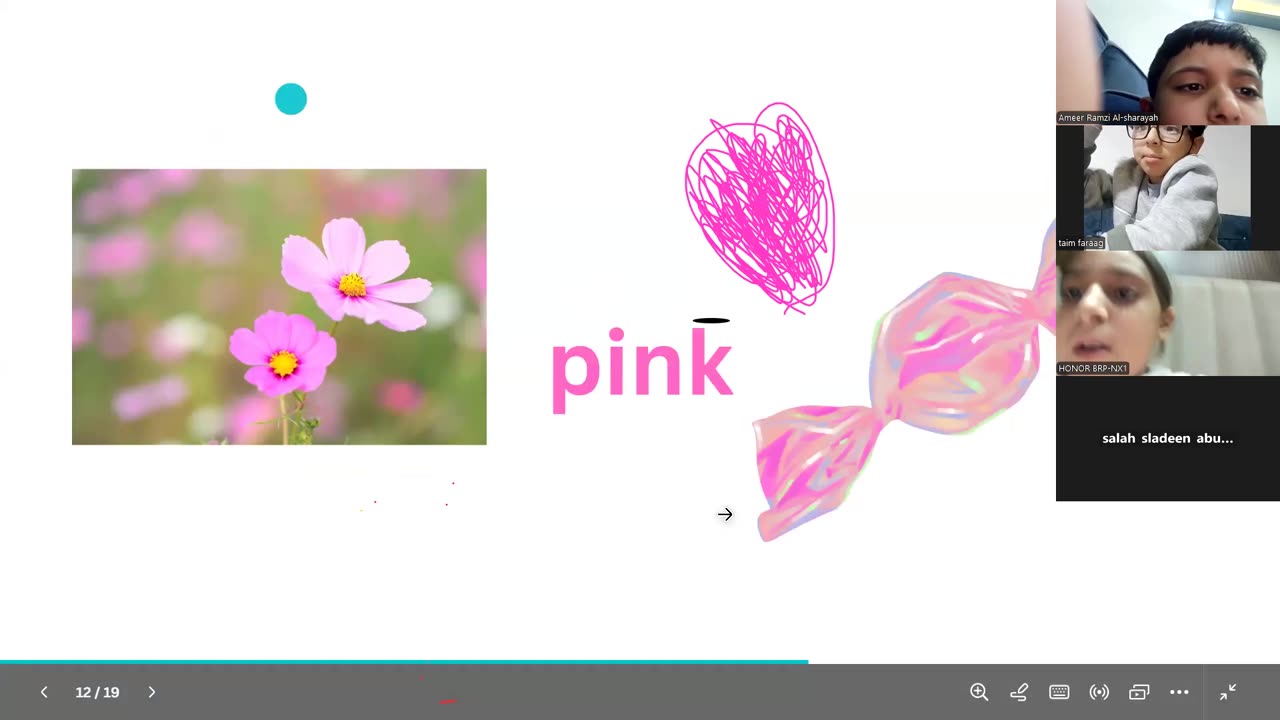Advance to the next slide arrow

(x=152, y=692)
